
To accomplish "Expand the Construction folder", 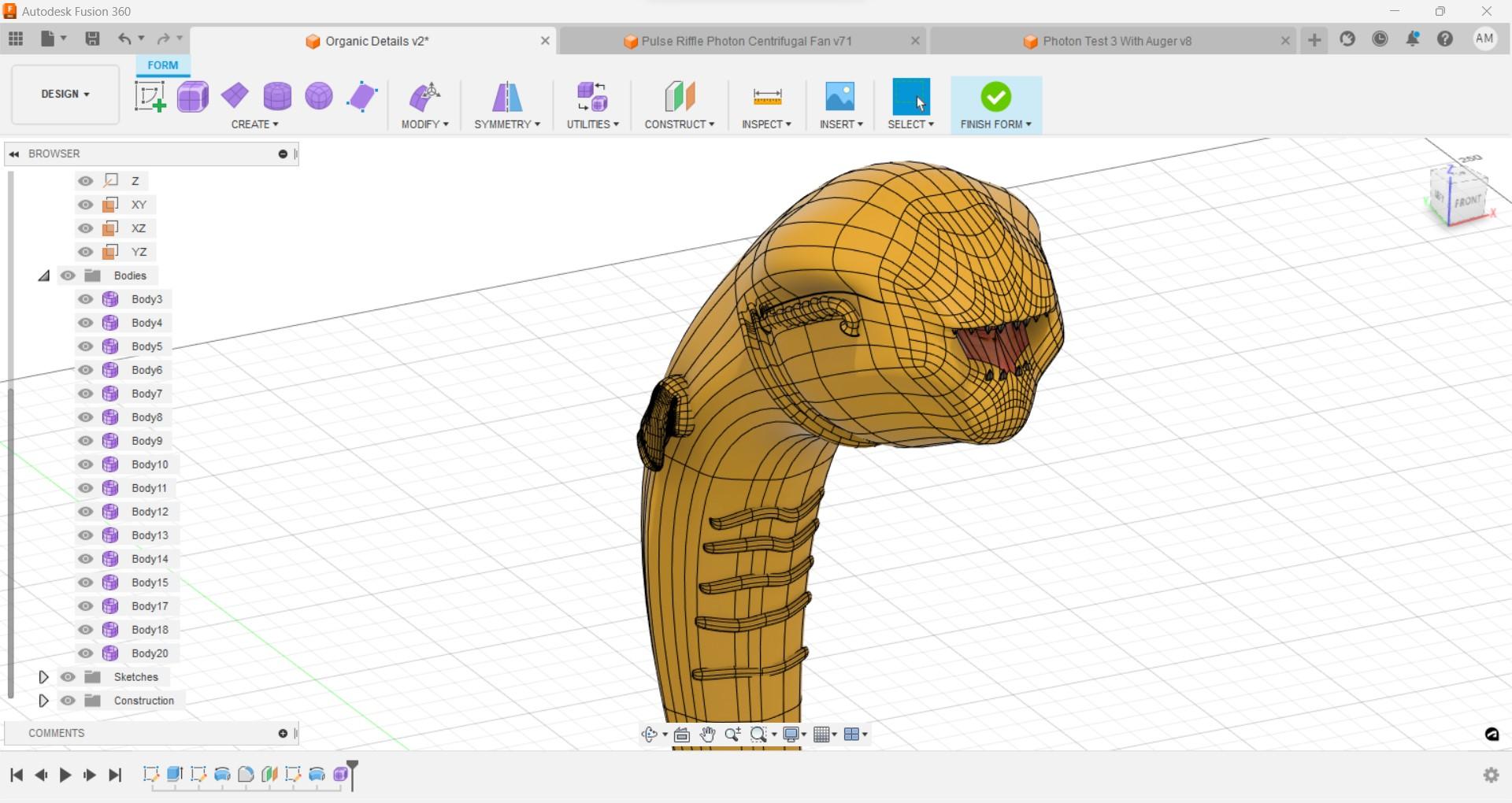I will tap(43, 701).
